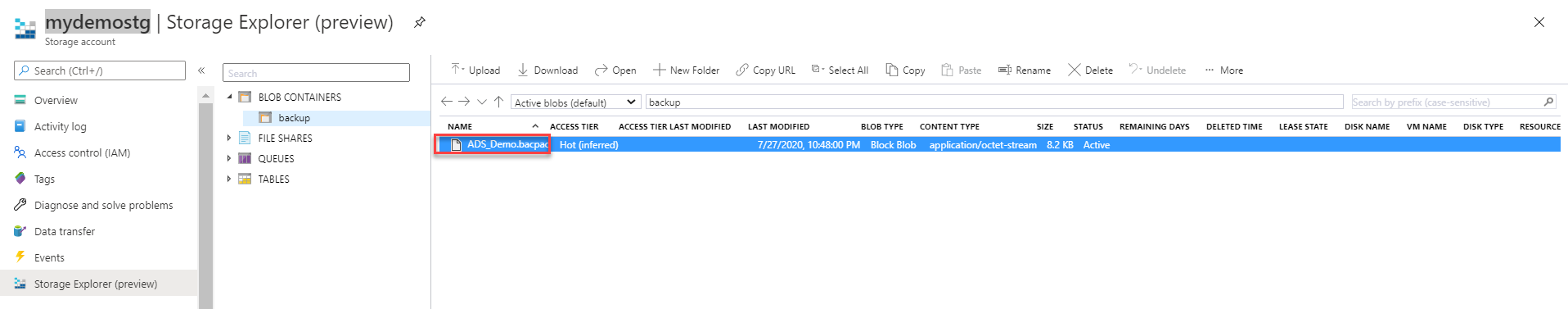Click Select All in the toolbar
Viewport: 1568px width, 309px height.
840,70
